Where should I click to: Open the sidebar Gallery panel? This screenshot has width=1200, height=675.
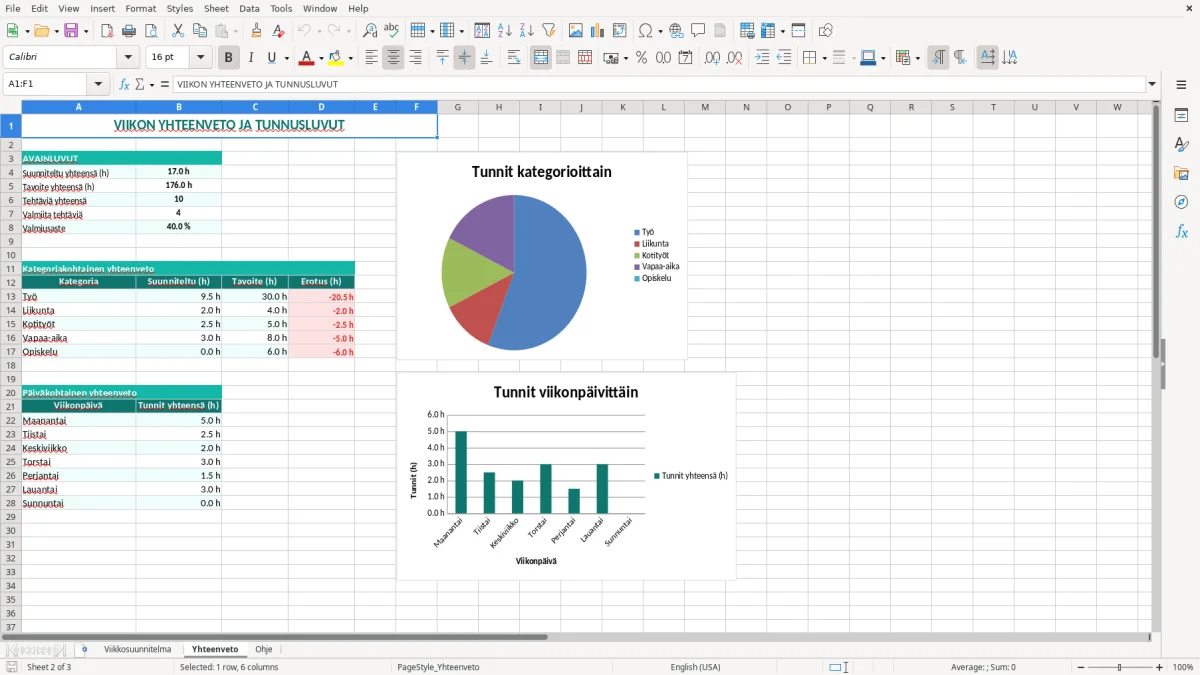click(1181, 173)
